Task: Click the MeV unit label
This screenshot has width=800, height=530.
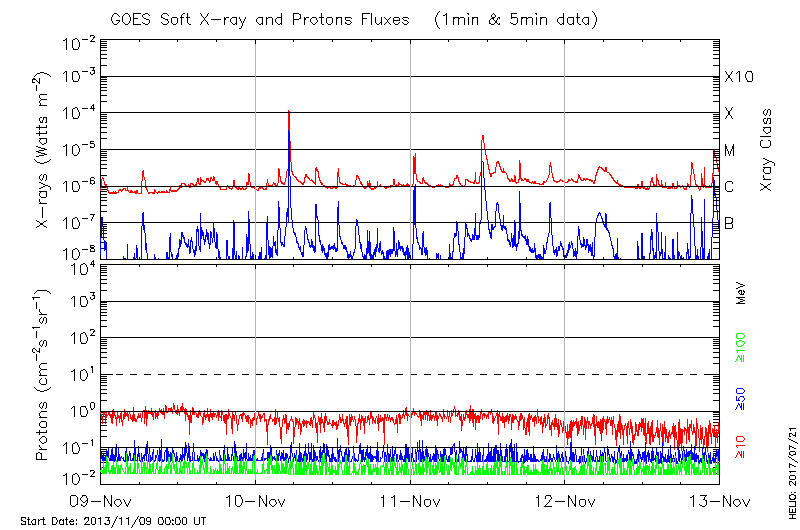Action: 741,294
